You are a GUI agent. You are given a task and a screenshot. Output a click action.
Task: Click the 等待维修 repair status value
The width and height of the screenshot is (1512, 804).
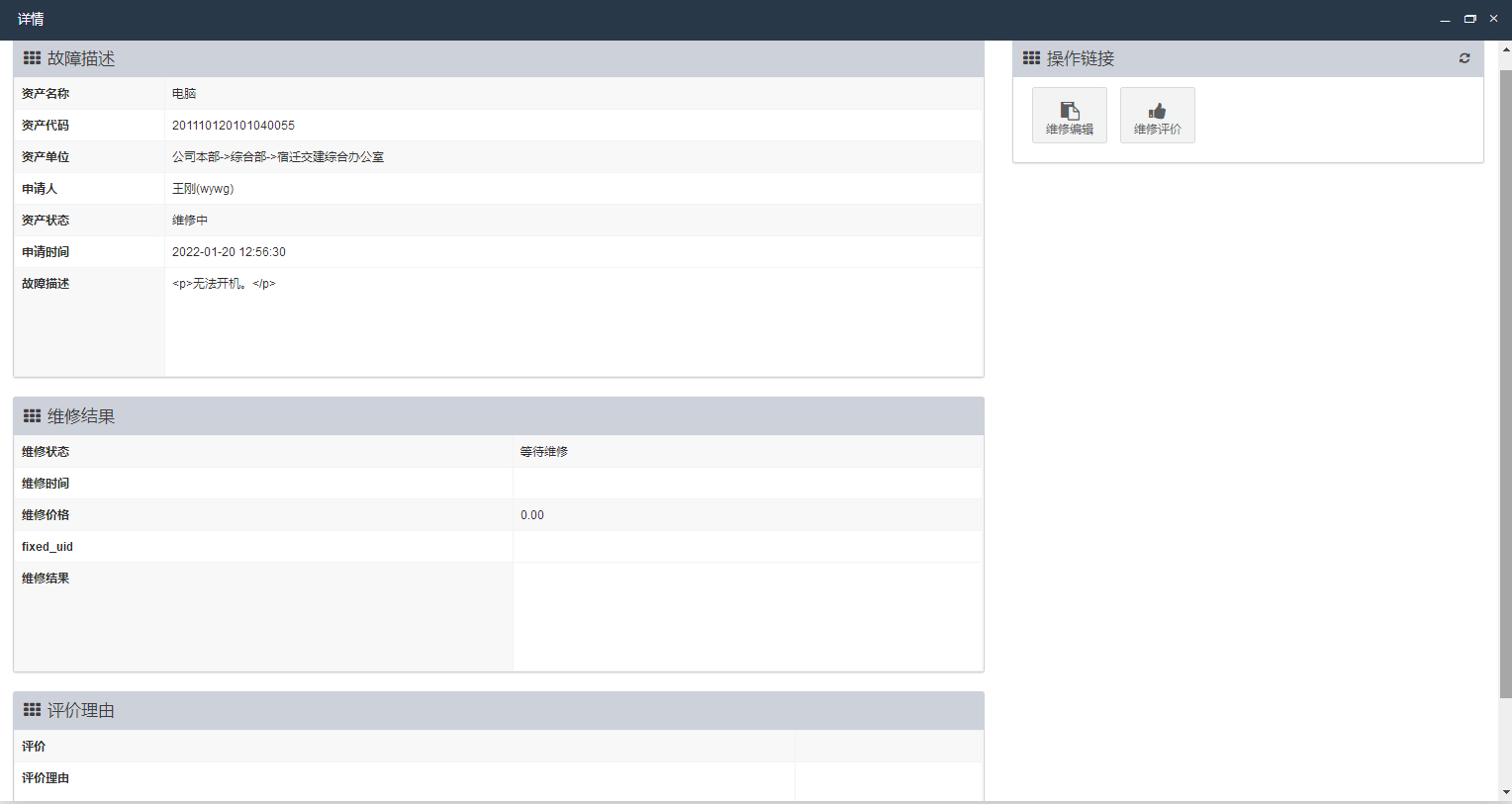(x=544, y=452)
